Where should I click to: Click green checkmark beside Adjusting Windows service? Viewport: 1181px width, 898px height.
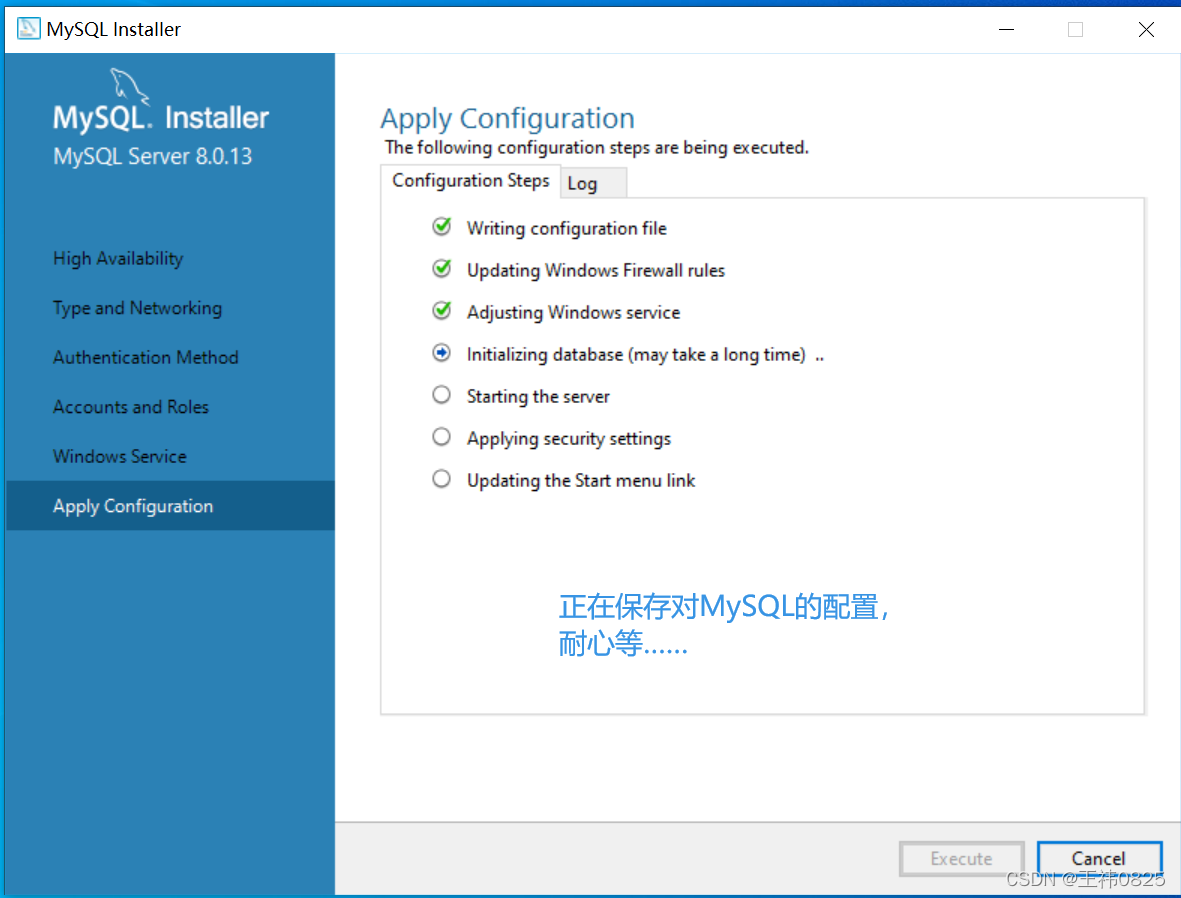(x=442, y=310)
